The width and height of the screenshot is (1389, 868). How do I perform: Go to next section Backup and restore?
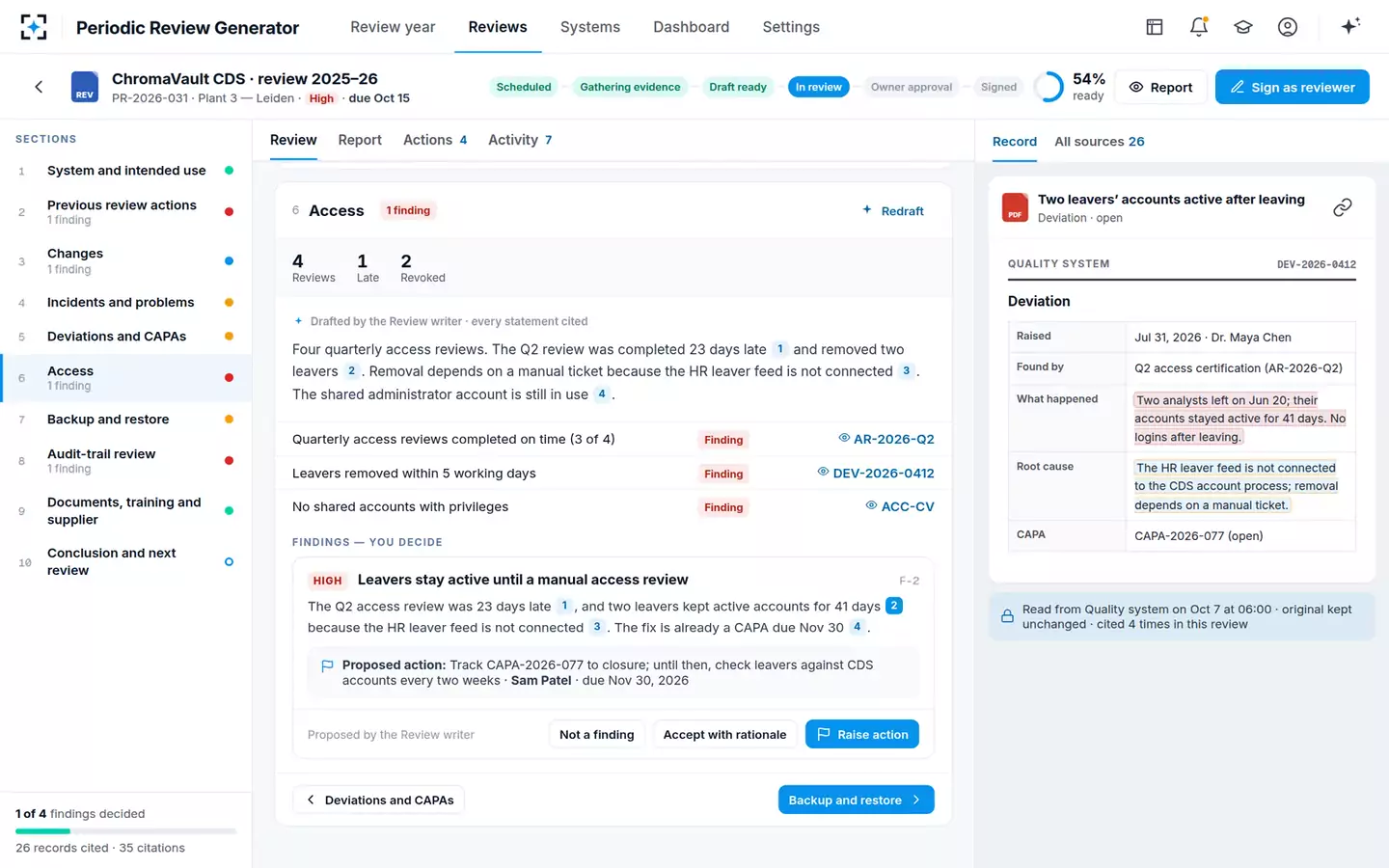click(x=857, y=800)
